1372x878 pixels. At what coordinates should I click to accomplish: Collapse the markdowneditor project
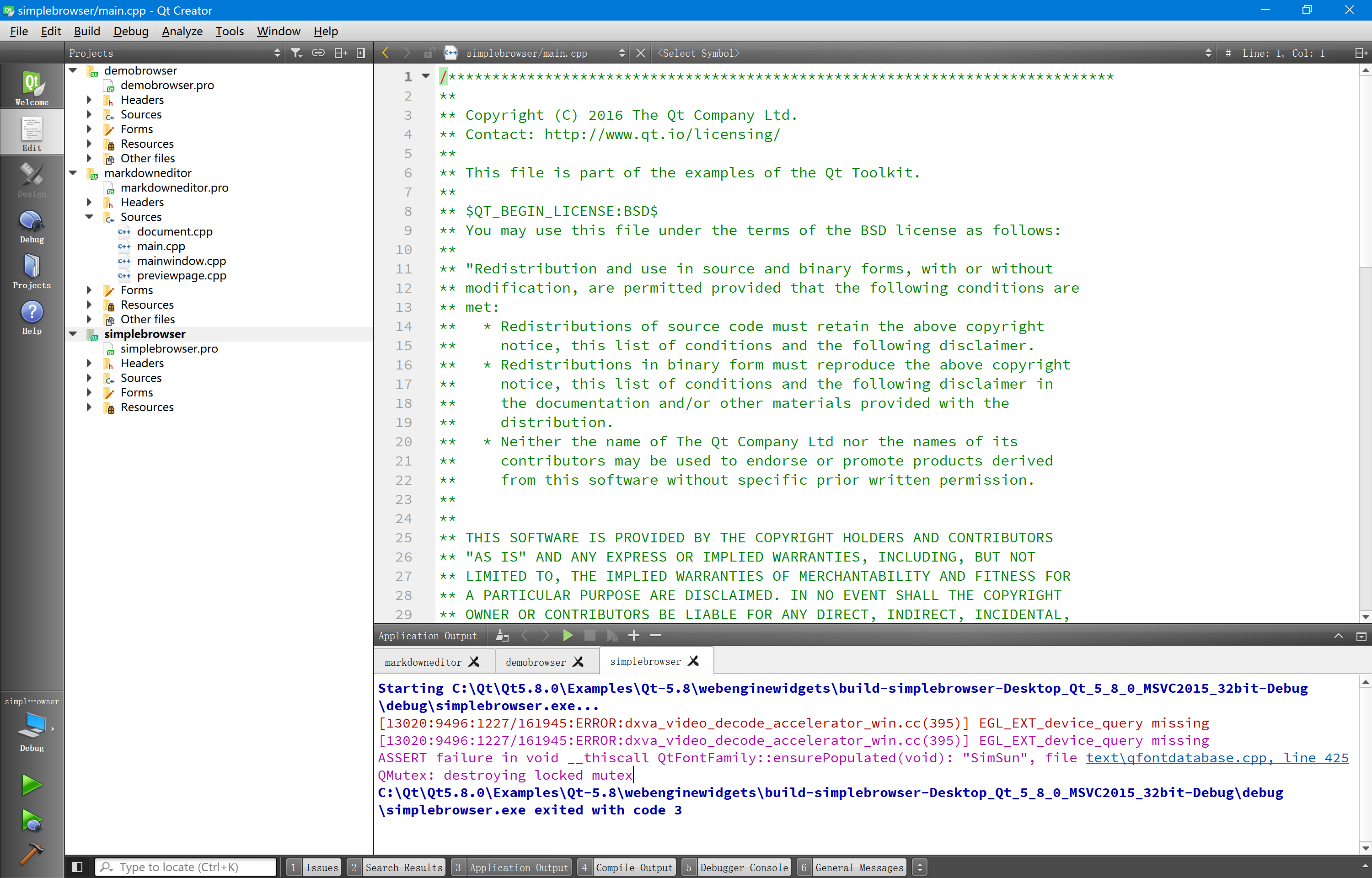click(73, 172)
